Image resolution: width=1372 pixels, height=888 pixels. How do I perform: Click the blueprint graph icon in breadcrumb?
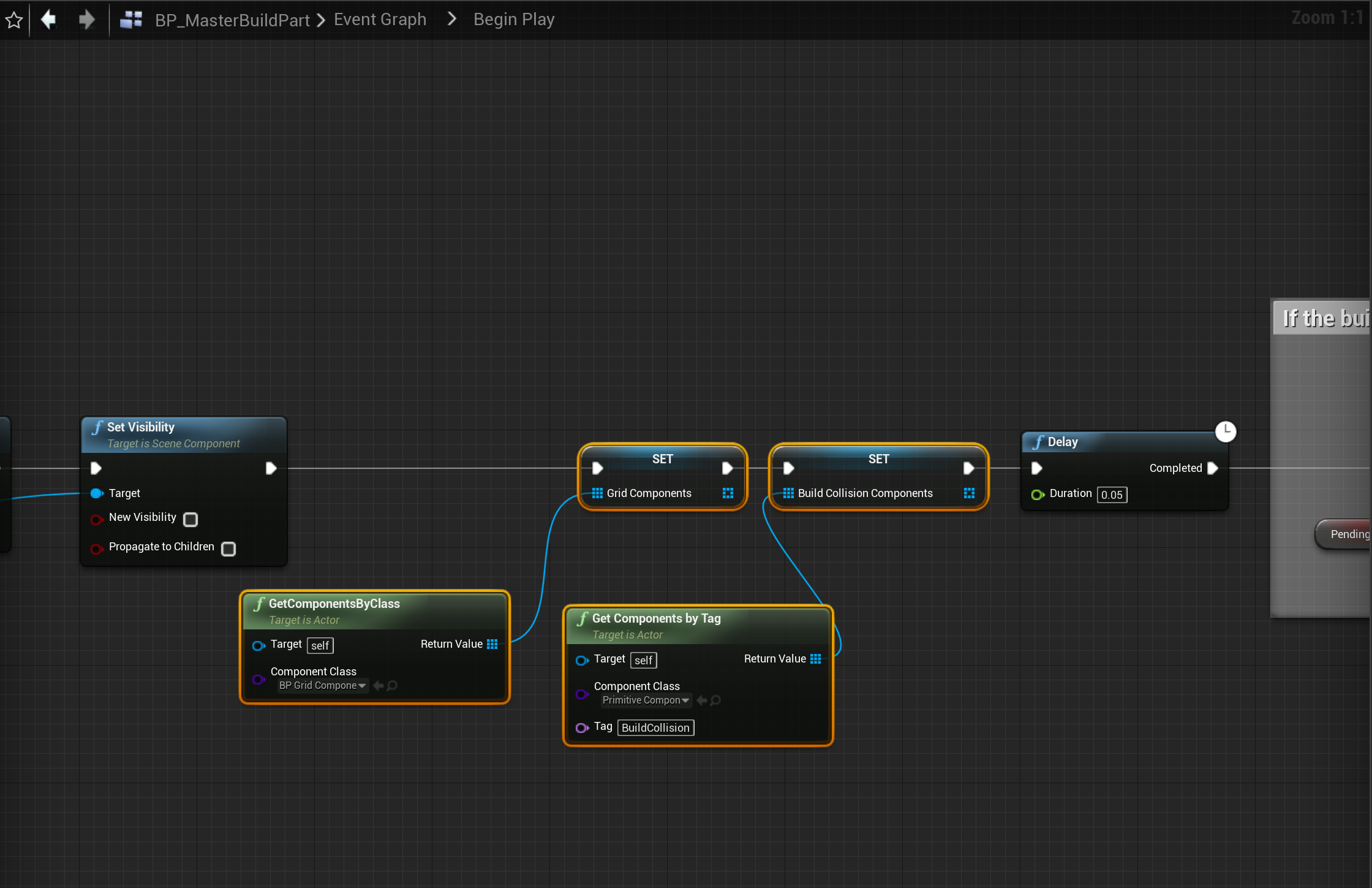click(x=131, y=20)
